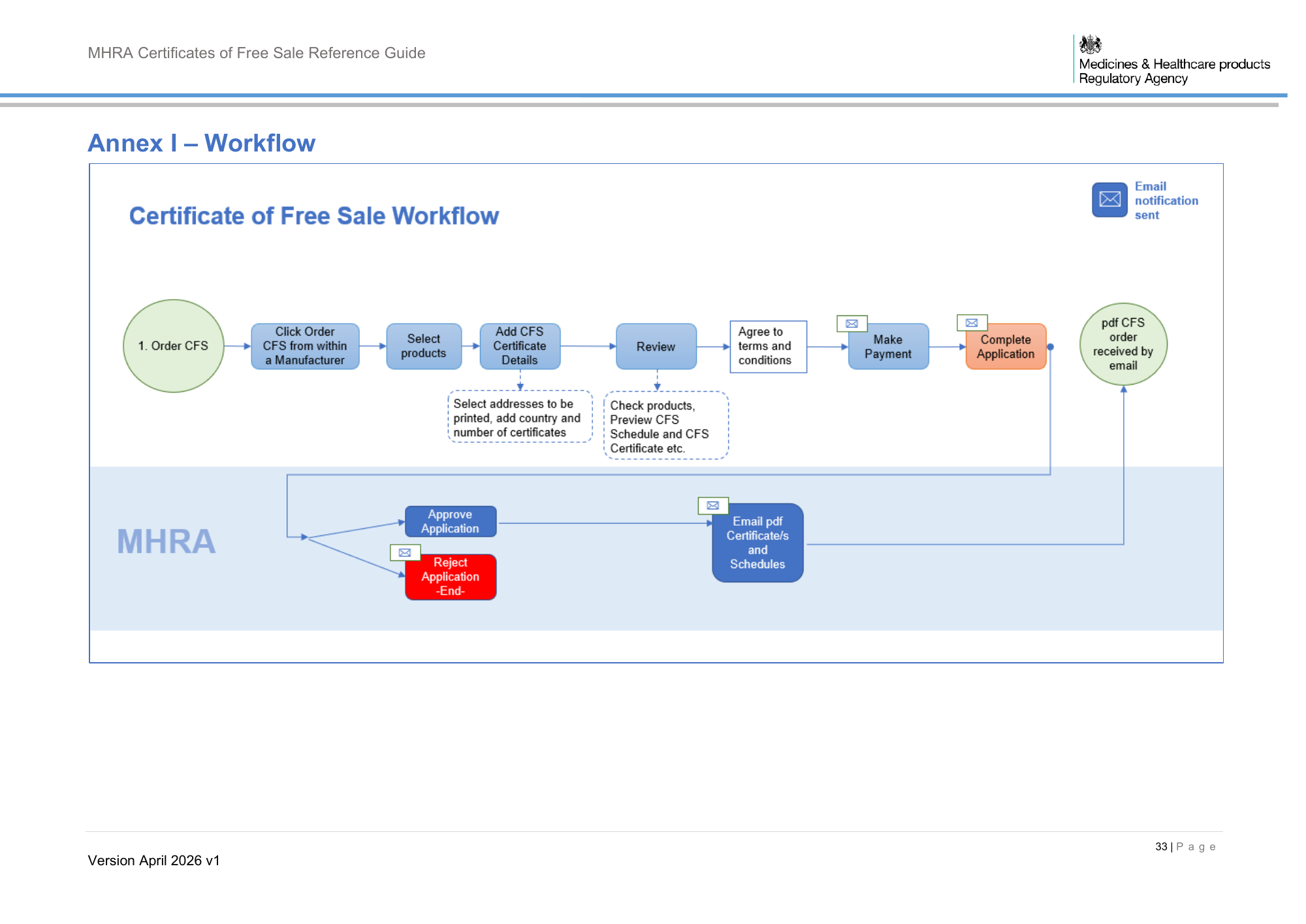This screenshot has width=1306, height=924.
Task: Click the 'Certificate of Free Sale Workflow' title
Action: (x=313, y=215)
